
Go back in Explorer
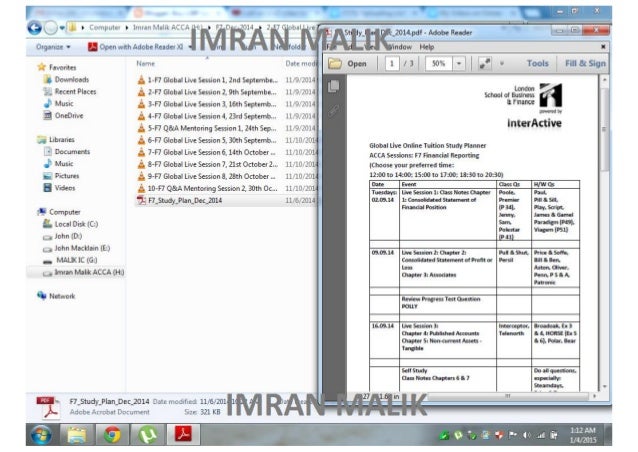tap(35, 28)
